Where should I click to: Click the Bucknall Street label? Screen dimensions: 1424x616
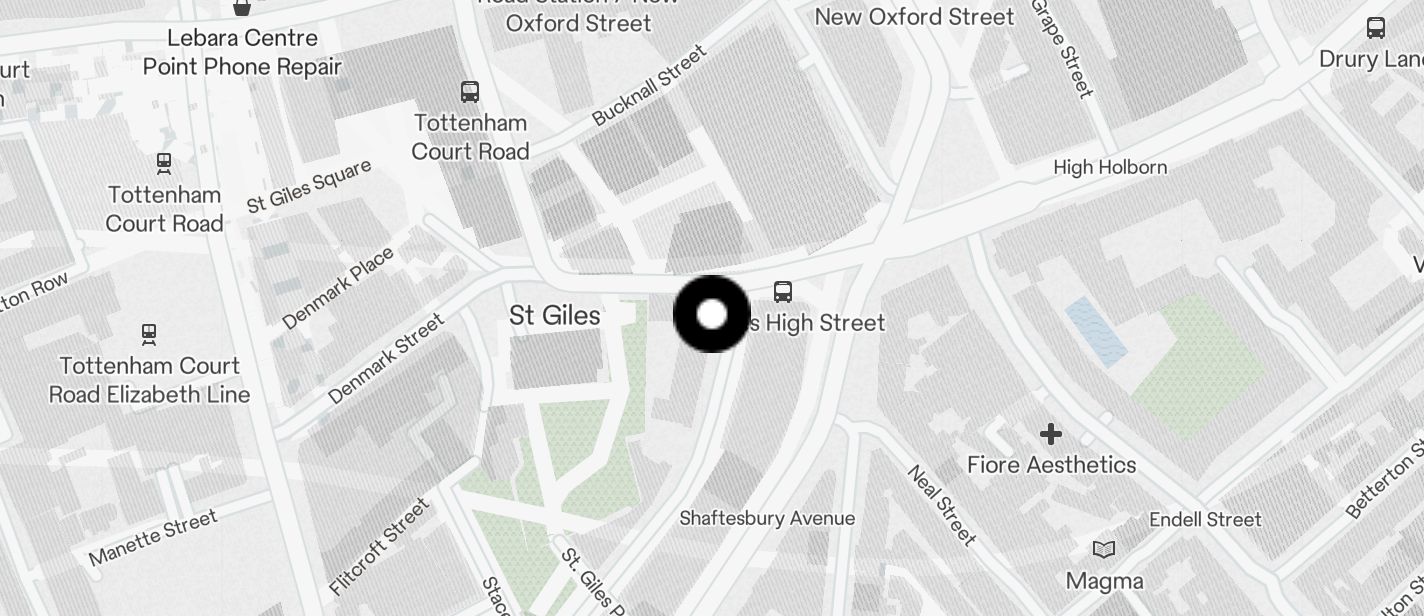pyautogui.click(x=649, y=84)
